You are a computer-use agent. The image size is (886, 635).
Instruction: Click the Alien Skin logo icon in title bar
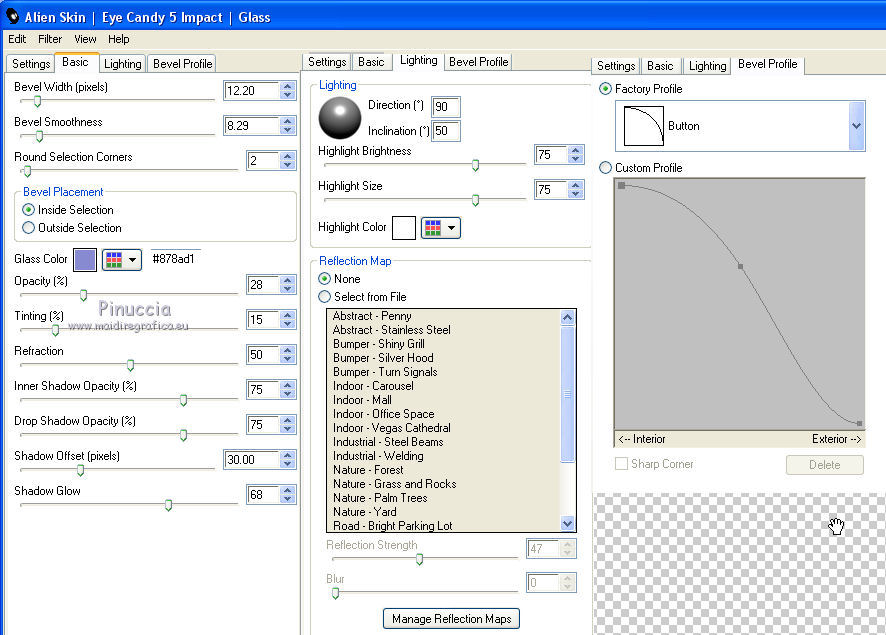pos(13,16)
